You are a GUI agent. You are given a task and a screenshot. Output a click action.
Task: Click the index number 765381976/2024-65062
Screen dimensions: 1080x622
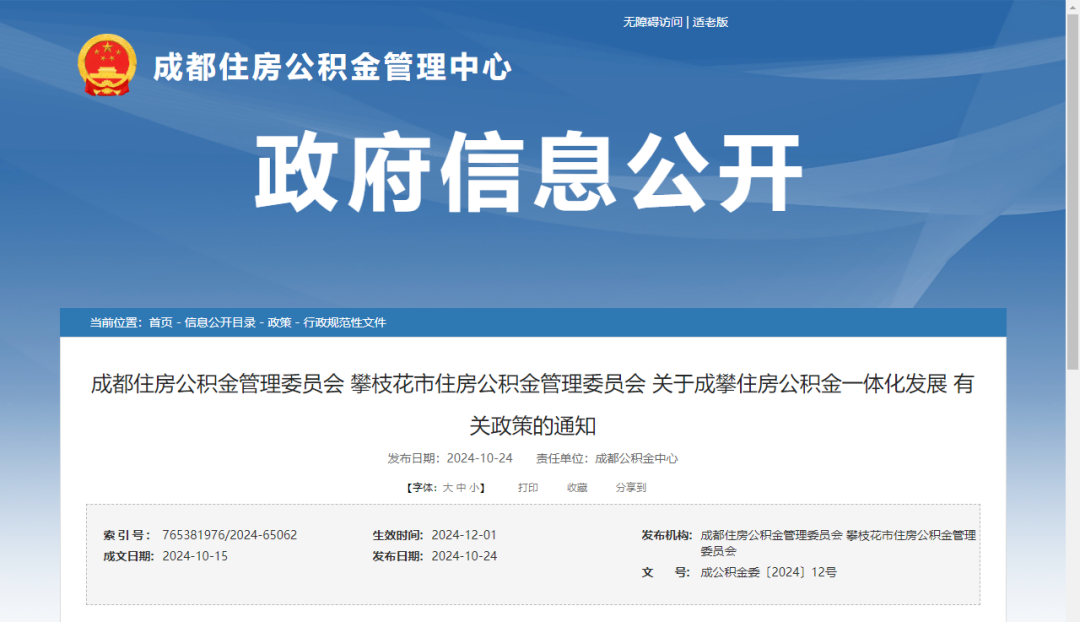pos(229,535)
